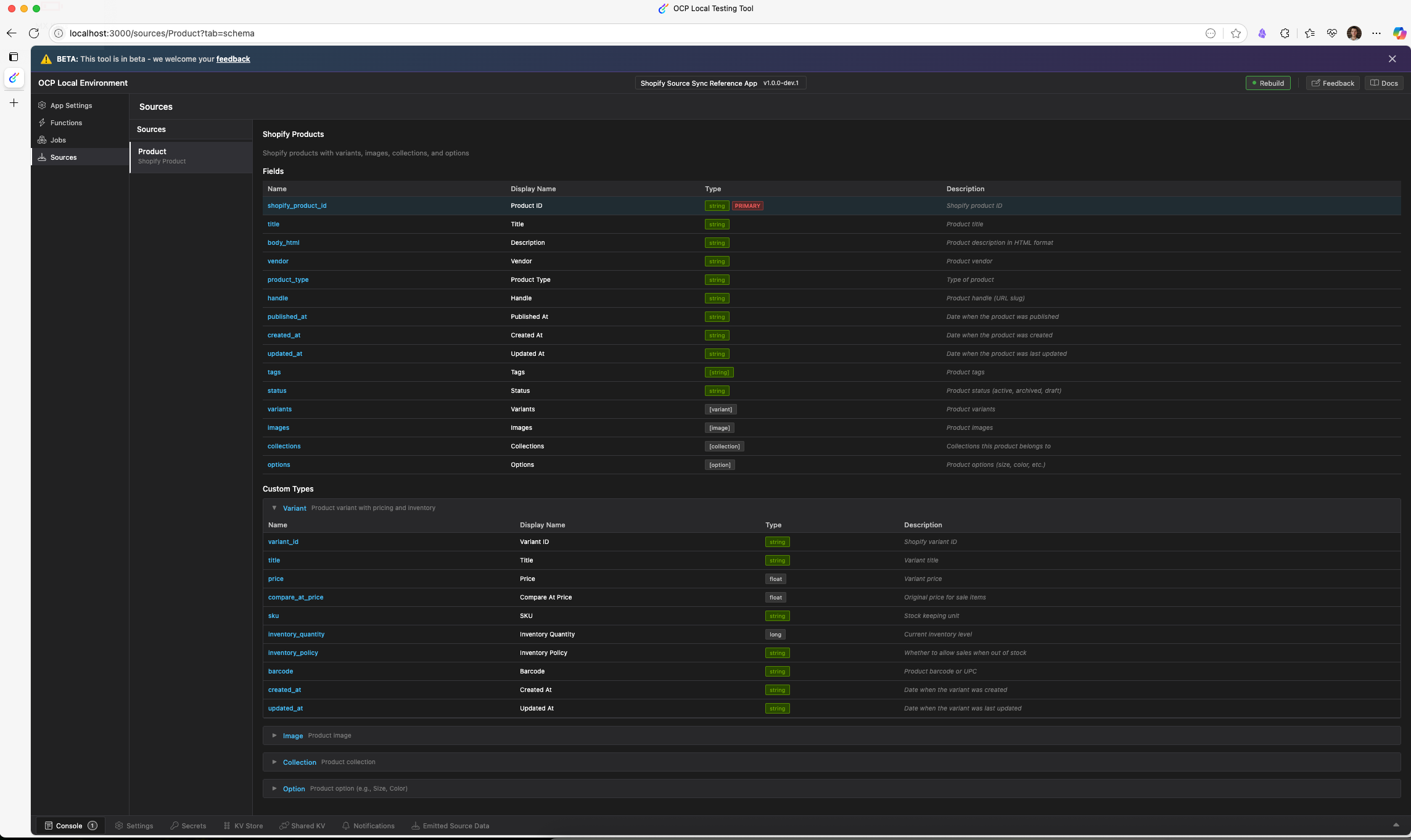Open the KV Store tab

tap(243, 826)
